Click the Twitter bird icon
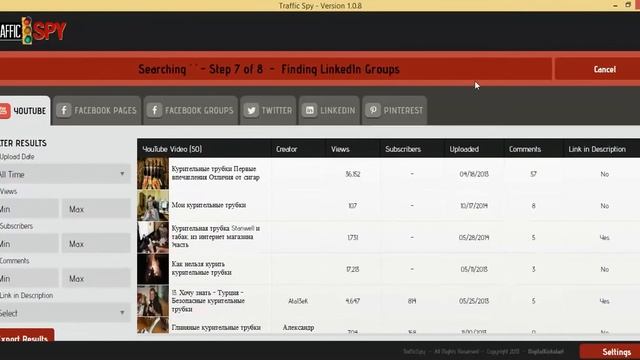This screenshot has height=360, width=640. 251,110
